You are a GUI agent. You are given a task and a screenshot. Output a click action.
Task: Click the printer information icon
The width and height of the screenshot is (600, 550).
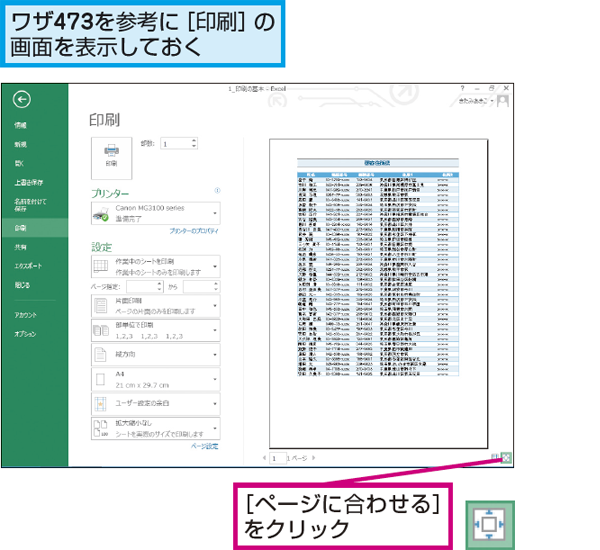click(217, 190)
